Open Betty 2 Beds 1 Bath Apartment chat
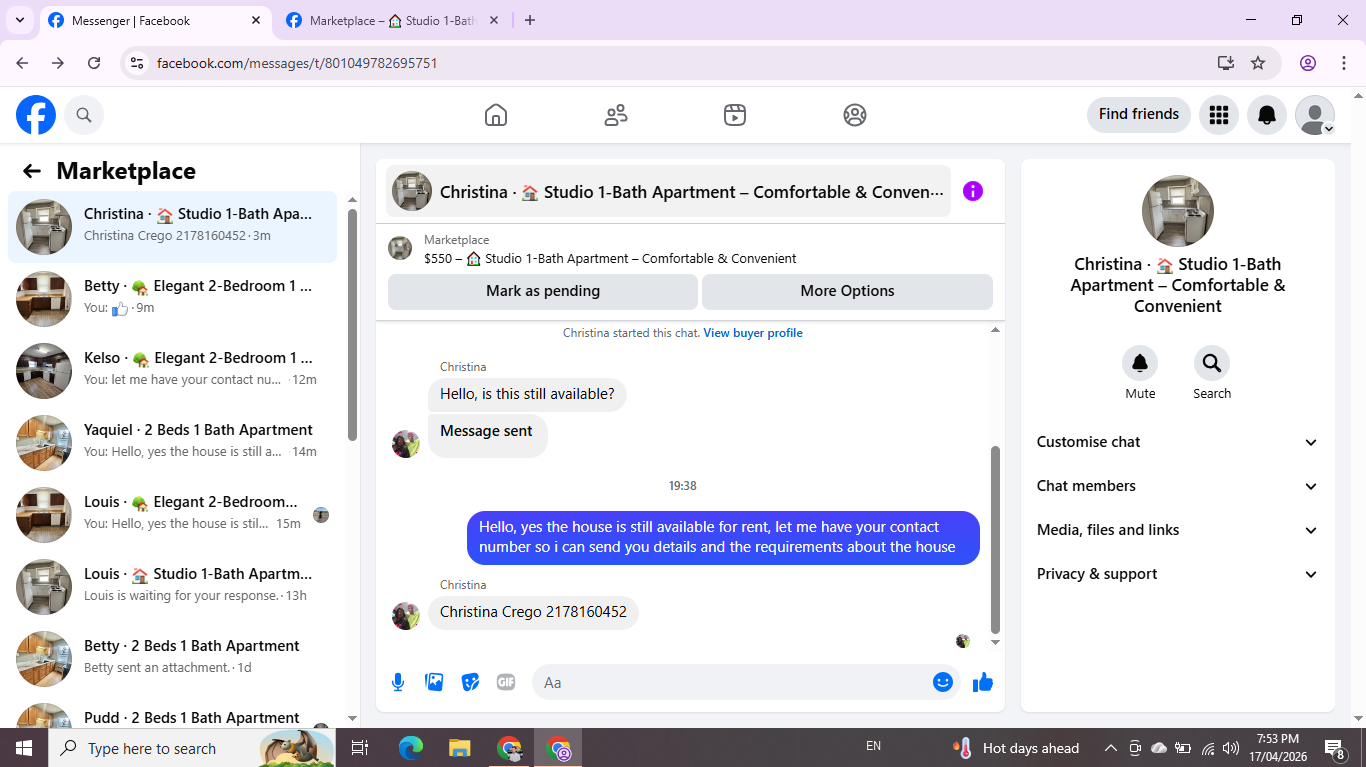The width and height of the screenshot is (1366, 767). (173, 659)
